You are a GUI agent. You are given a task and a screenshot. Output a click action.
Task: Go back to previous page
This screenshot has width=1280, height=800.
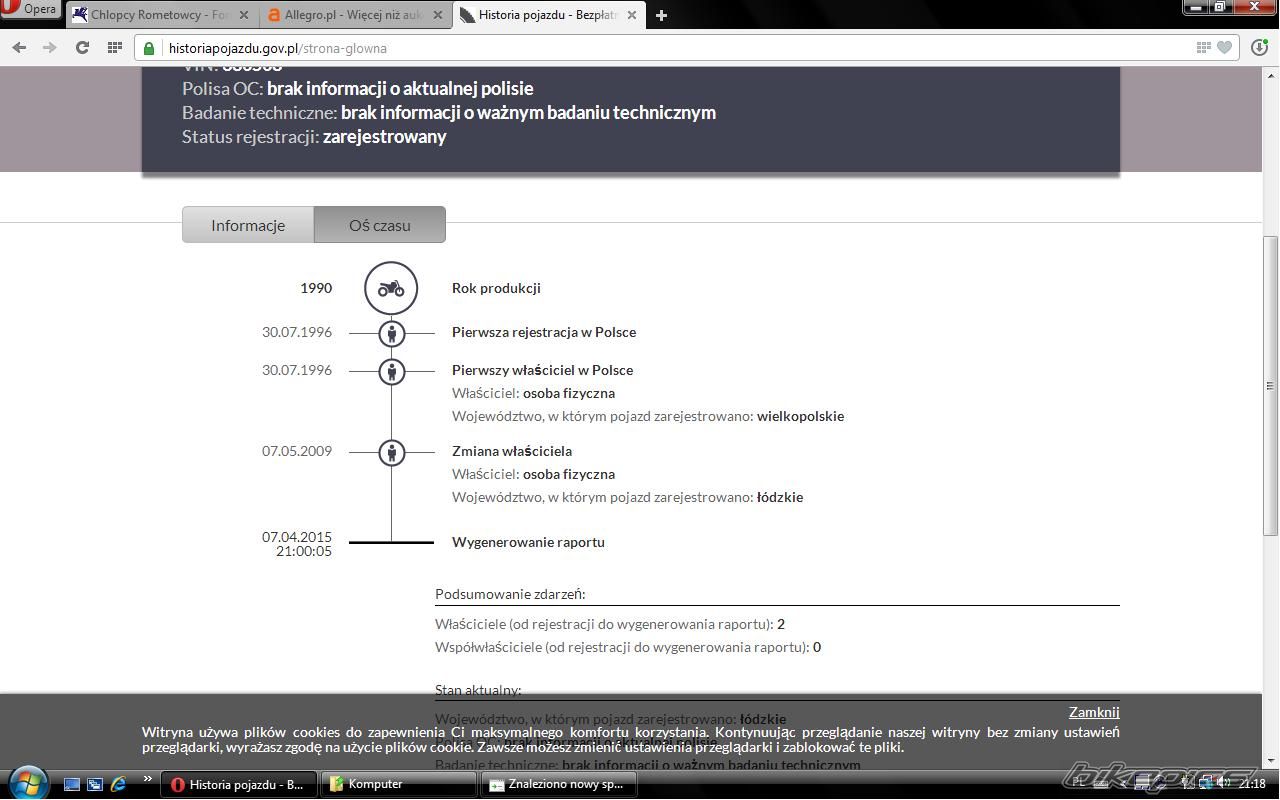coord(20,47)
